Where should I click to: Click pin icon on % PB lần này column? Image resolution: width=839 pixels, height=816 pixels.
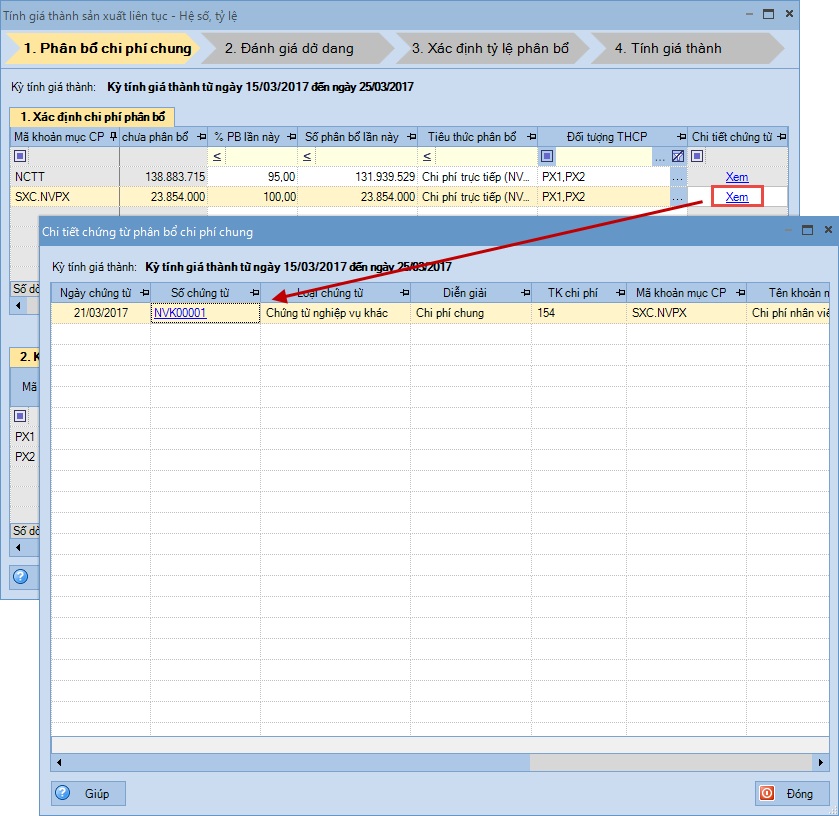point(291,137)
